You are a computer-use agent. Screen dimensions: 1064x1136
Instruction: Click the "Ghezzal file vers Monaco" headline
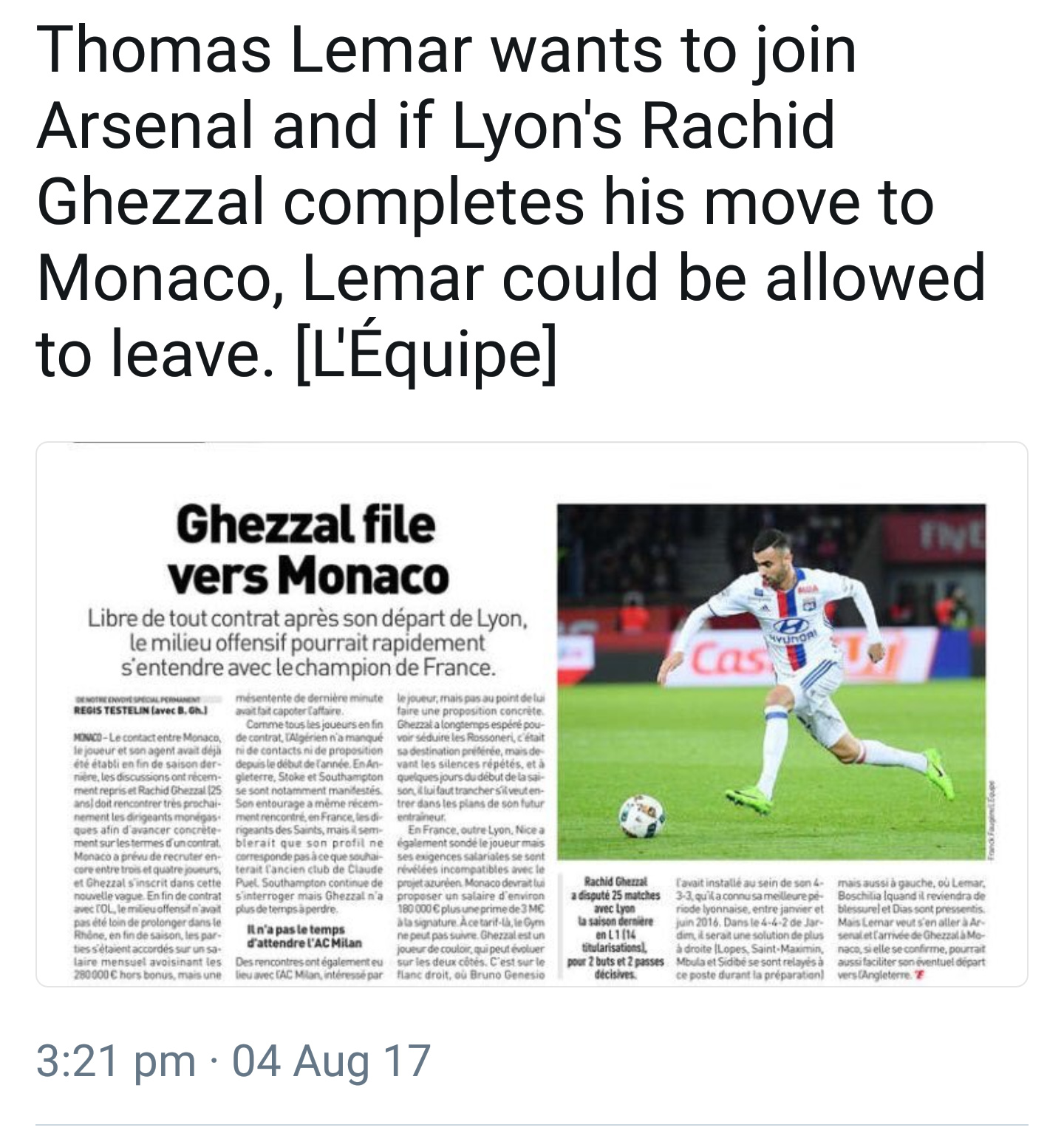(306, 551)
